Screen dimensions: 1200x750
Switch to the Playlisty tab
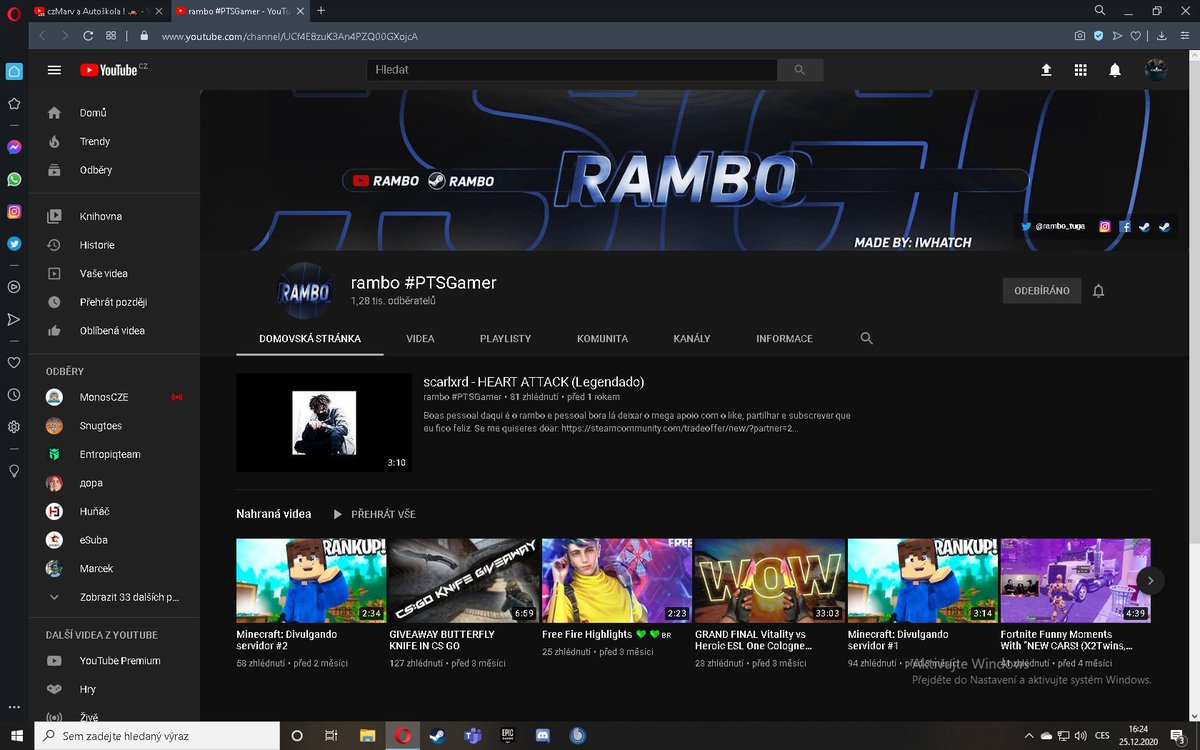(x=505, y=339)
